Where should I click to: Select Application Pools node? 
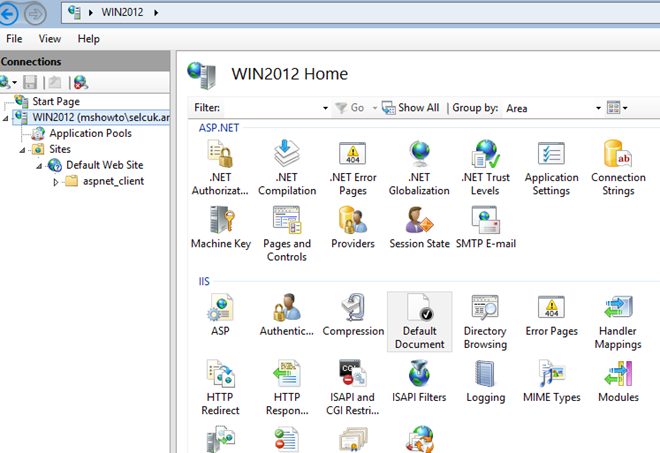coord(90,133)
